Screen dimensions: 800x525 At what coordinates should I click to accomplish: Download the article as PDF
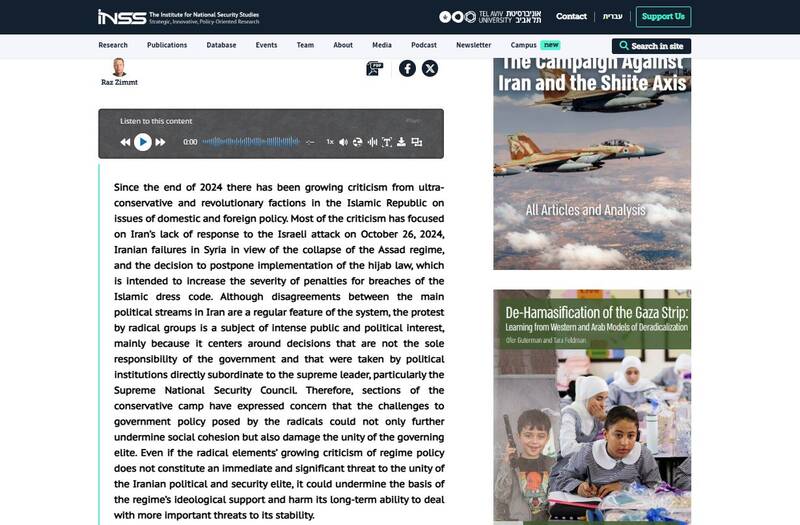tap(374, 68)
